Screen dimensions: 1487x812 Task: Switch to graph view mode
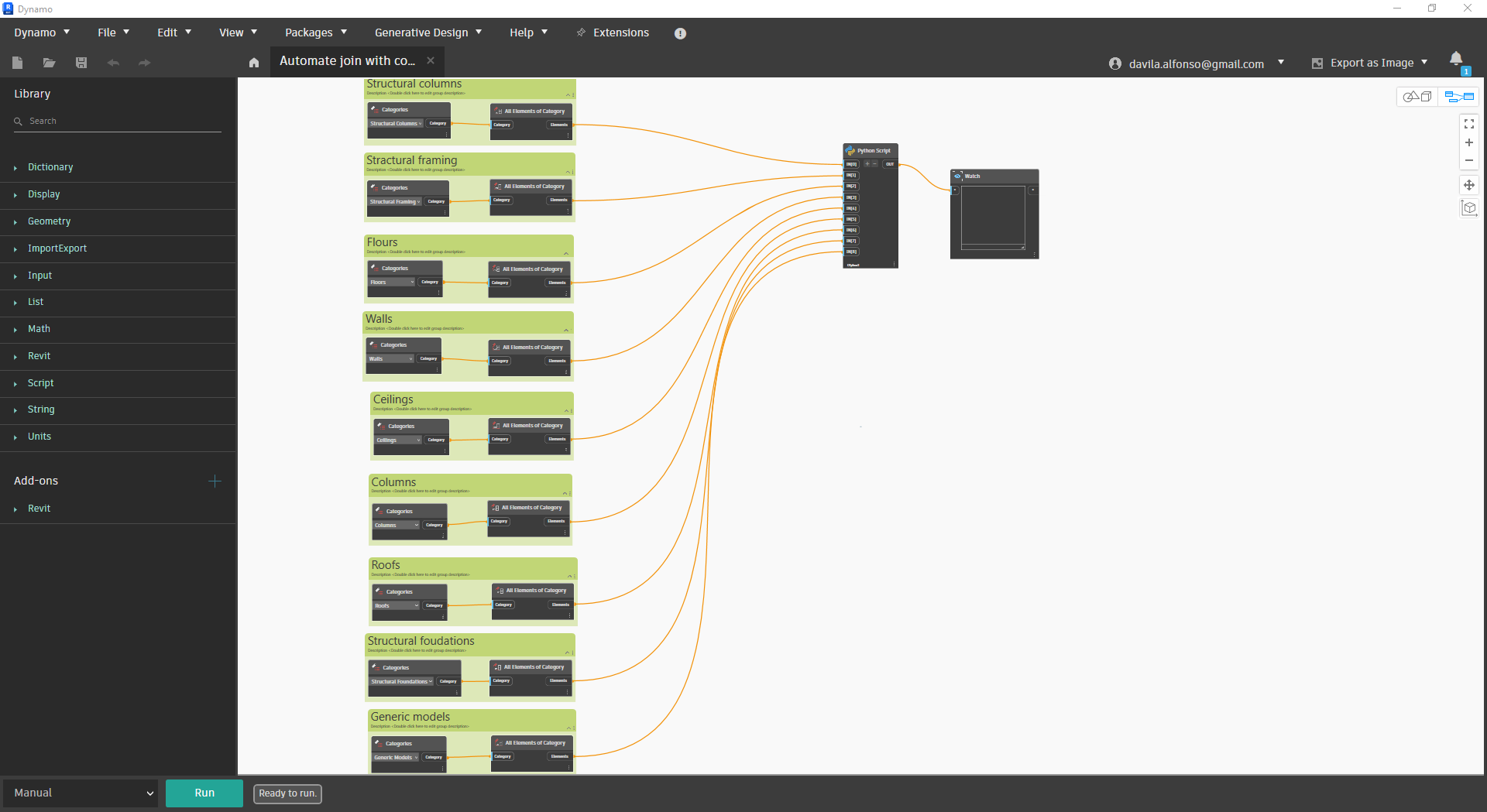point(1459,97)
